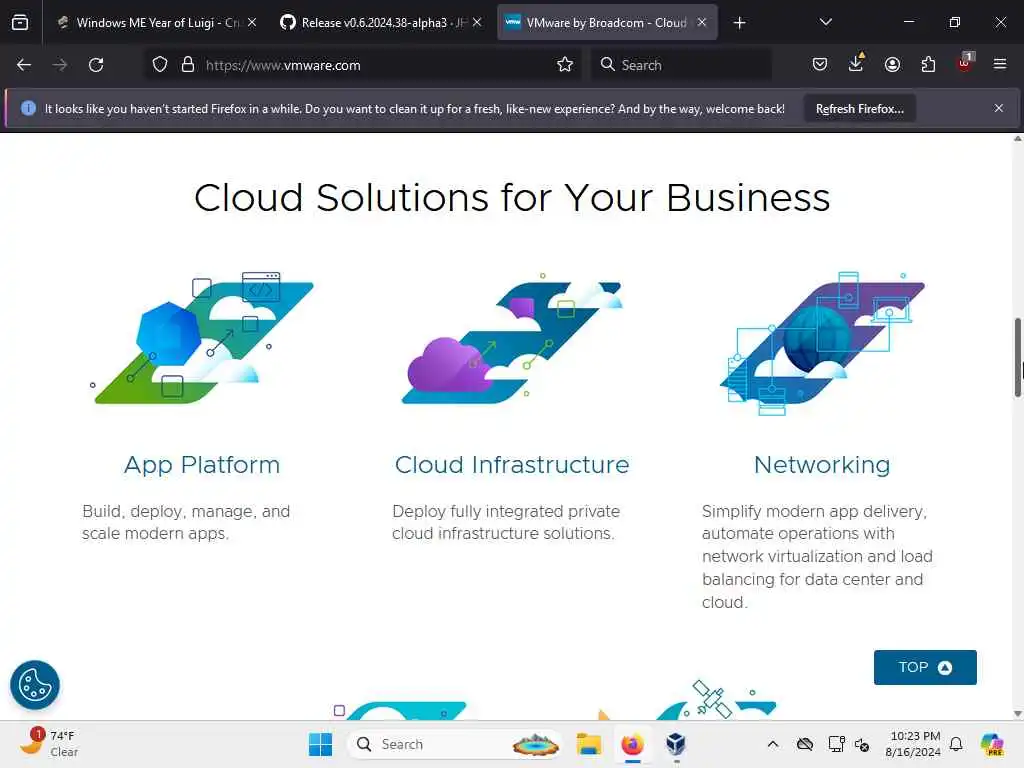Focus the Firefox Search box
1024x768 pixels.
(681, 65)
